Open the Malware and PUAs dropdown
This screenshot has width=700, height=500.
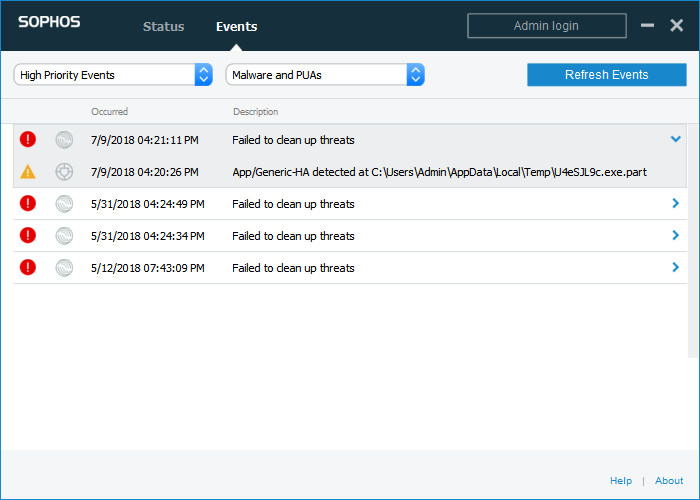coord(325,75)
